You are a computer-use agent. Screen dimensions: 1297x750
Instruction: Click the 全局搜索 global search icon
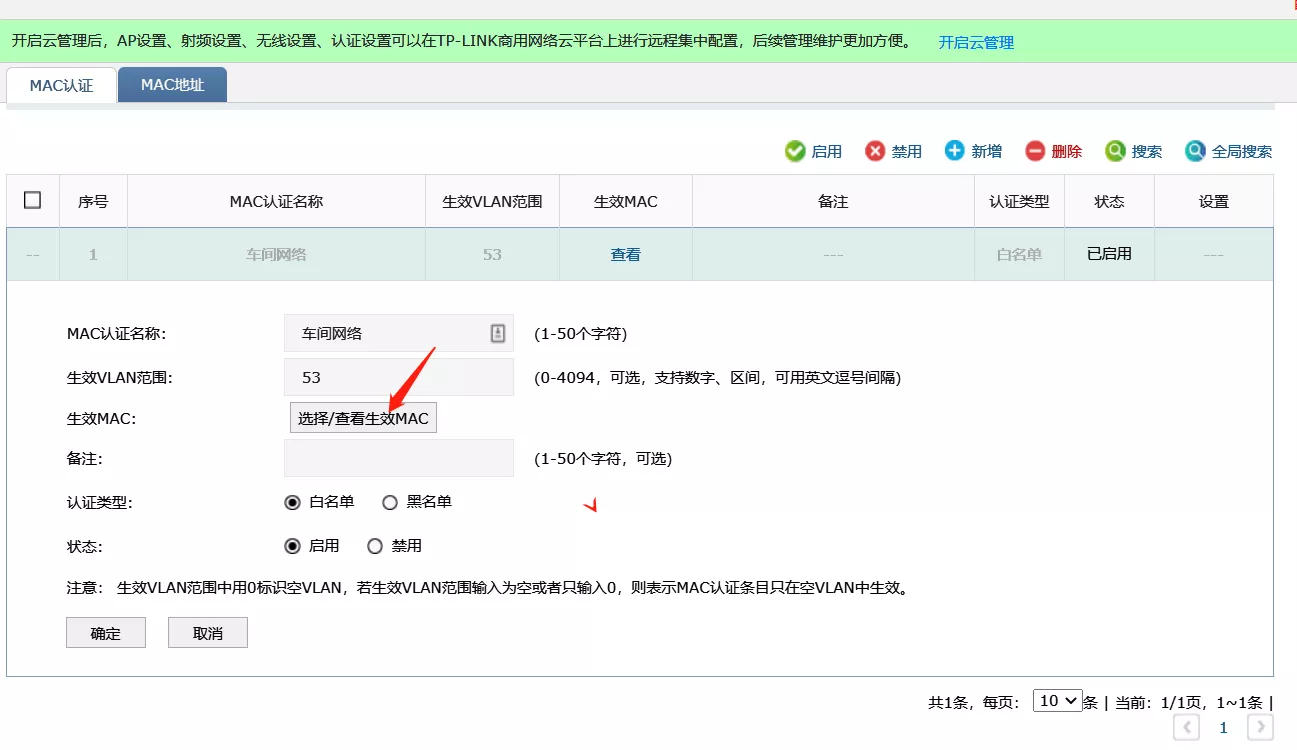pos(1195,151)
